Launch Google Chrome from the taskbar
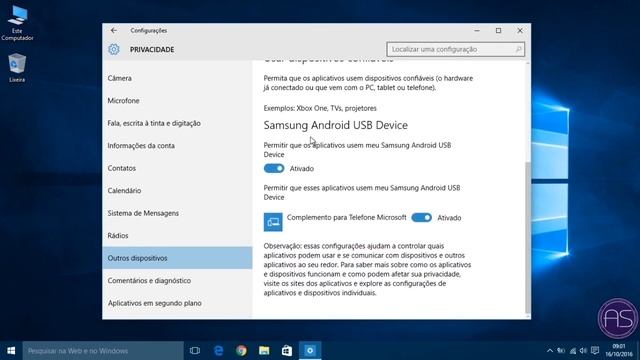The height and width of the screenshot is (360, 640). pos(241,351)
